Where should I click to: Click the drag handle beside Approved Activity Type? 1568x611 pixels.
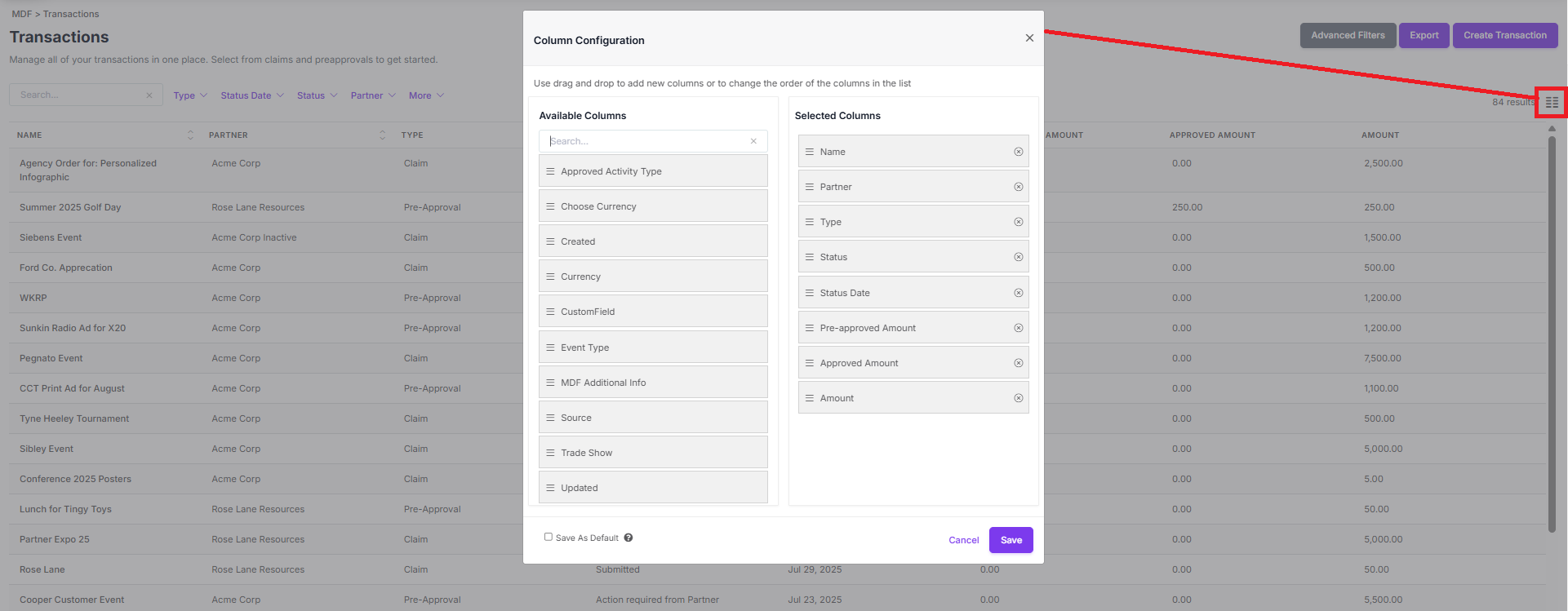[550, 171]
